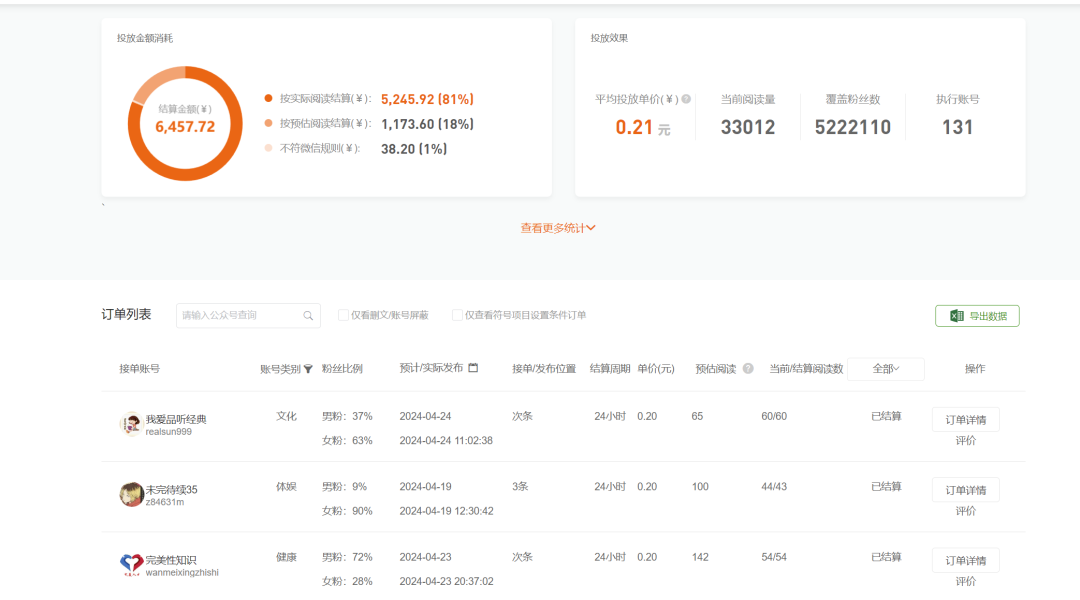Screen dimensions: 1080x600
Task: Check the 仅查看符号项目设置条件订单 checkbox
Action: [x=457, y=315]
